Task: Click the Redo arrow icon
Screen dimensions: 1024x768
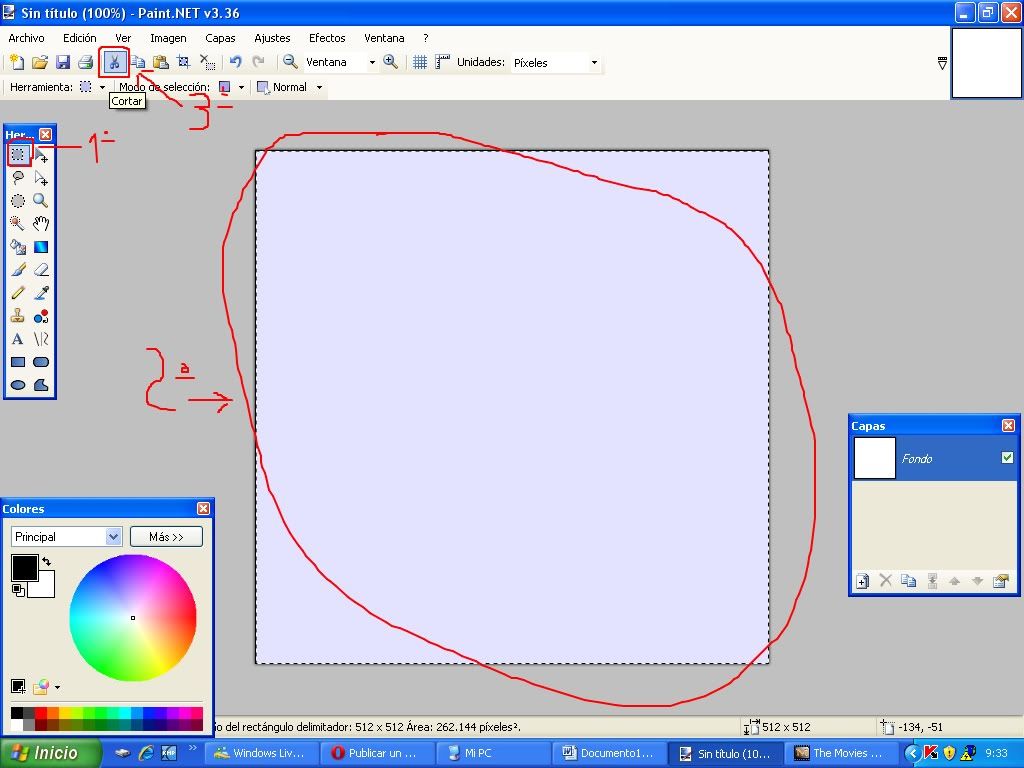Action: [259, 62]
